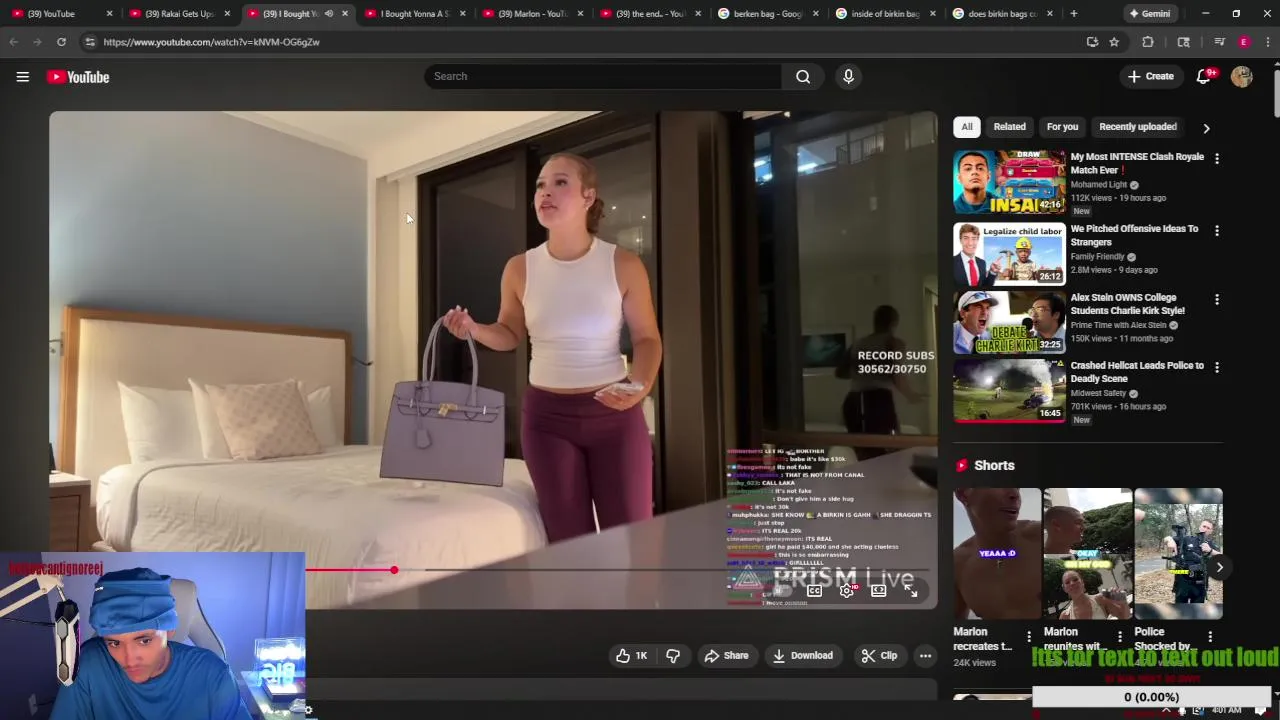1280x720 pixels.
Task: Open Gemini in Chrome
Action: (1149, 14)
